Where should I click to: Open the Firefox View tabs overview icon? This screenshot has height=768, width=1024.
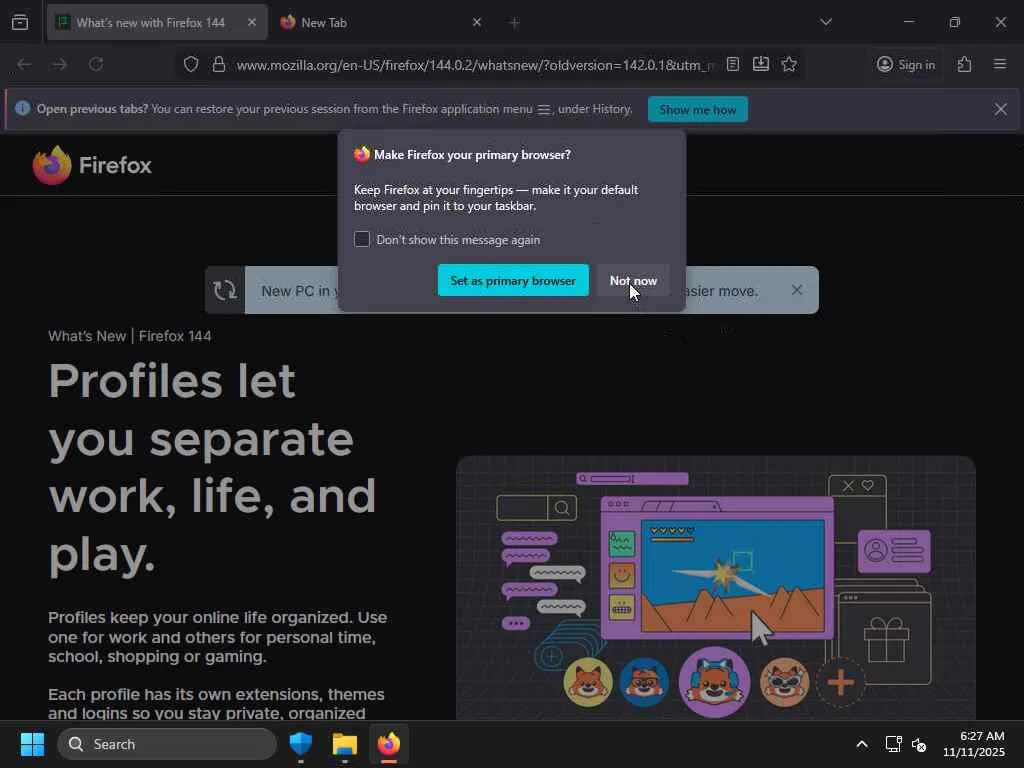(x=20, y=22)
